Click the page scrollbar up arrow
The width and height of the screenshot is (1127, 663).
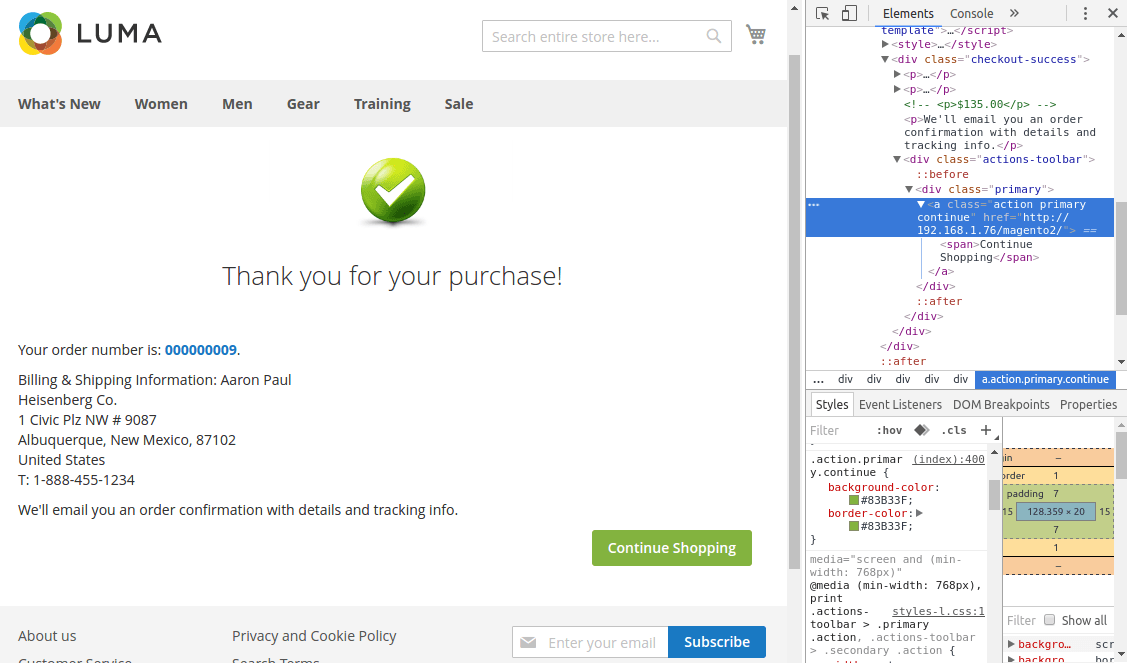794,9
